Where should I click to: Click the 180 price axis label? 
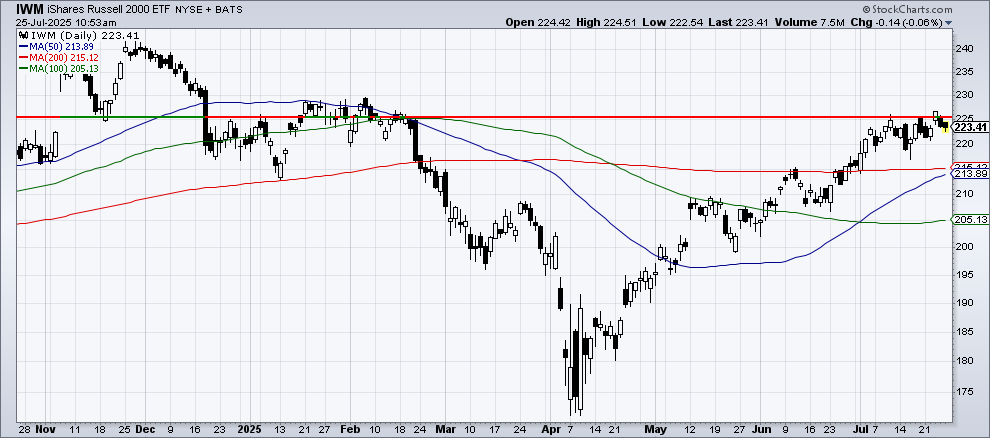[962, 361]
